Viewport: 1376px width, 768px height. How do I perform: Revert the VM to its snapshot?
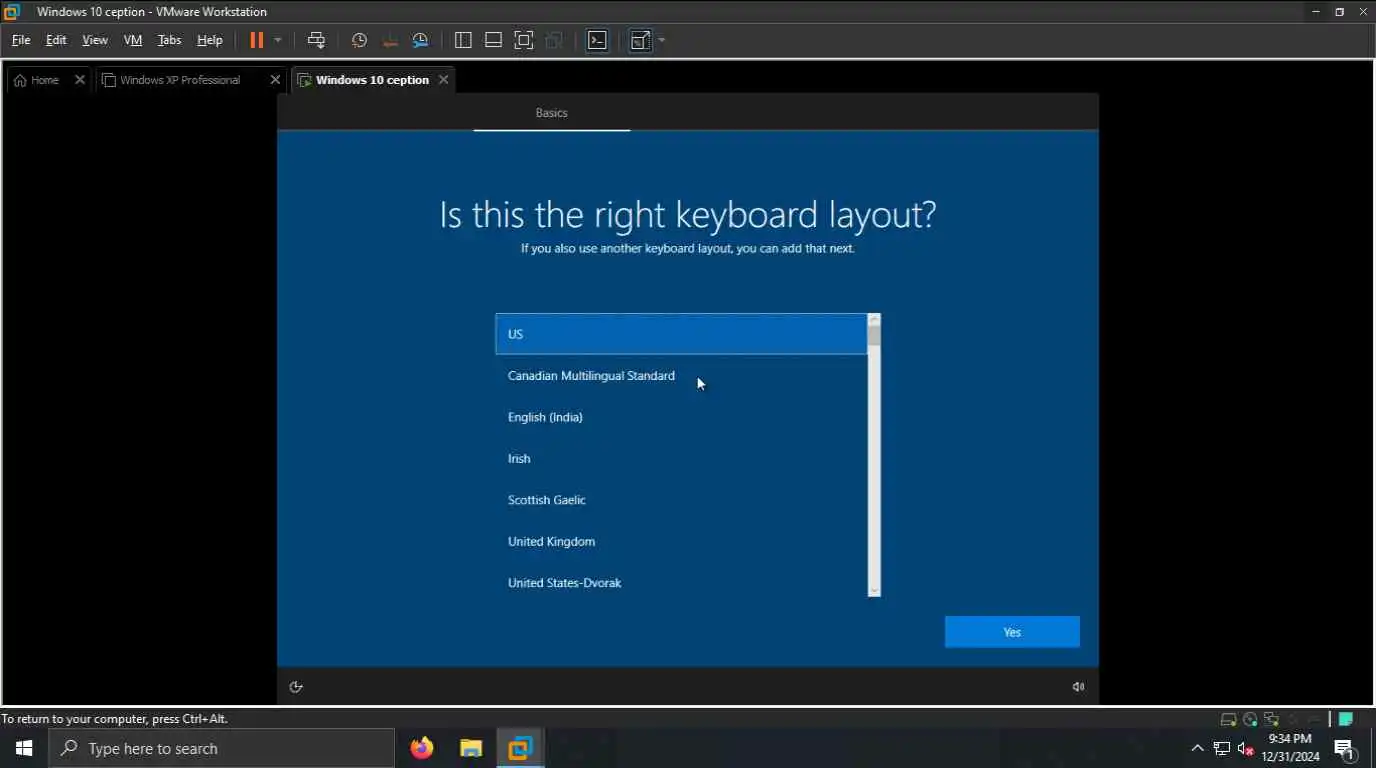[390, 40]
